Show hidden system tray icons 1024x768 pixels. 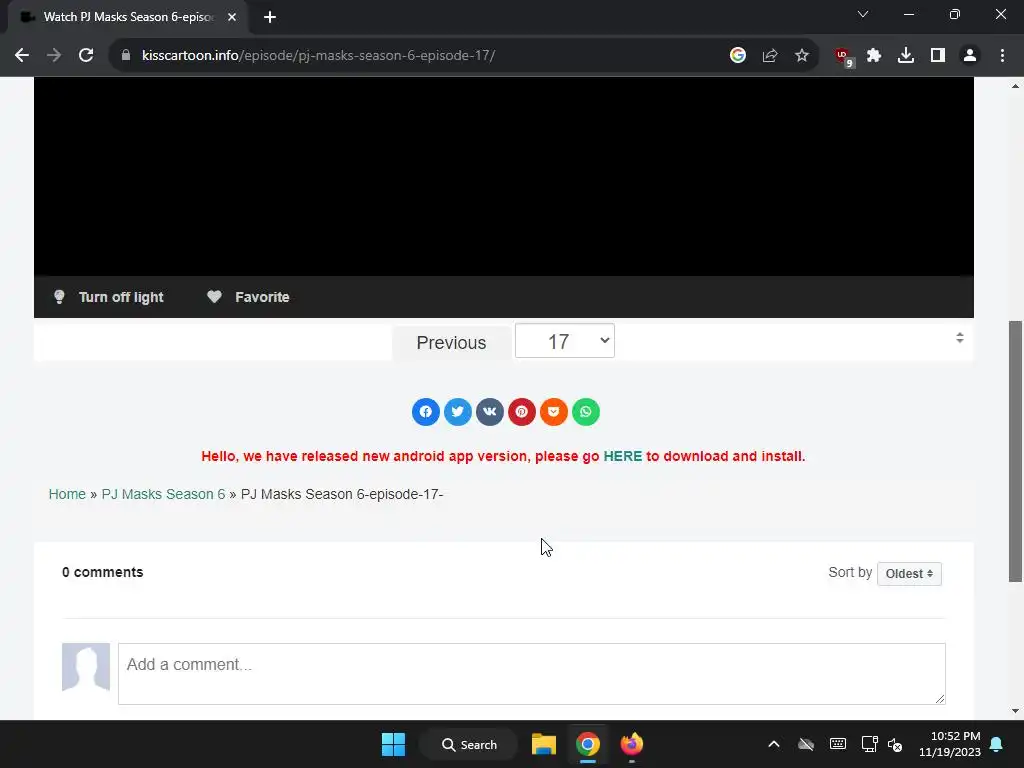(774, 744)
